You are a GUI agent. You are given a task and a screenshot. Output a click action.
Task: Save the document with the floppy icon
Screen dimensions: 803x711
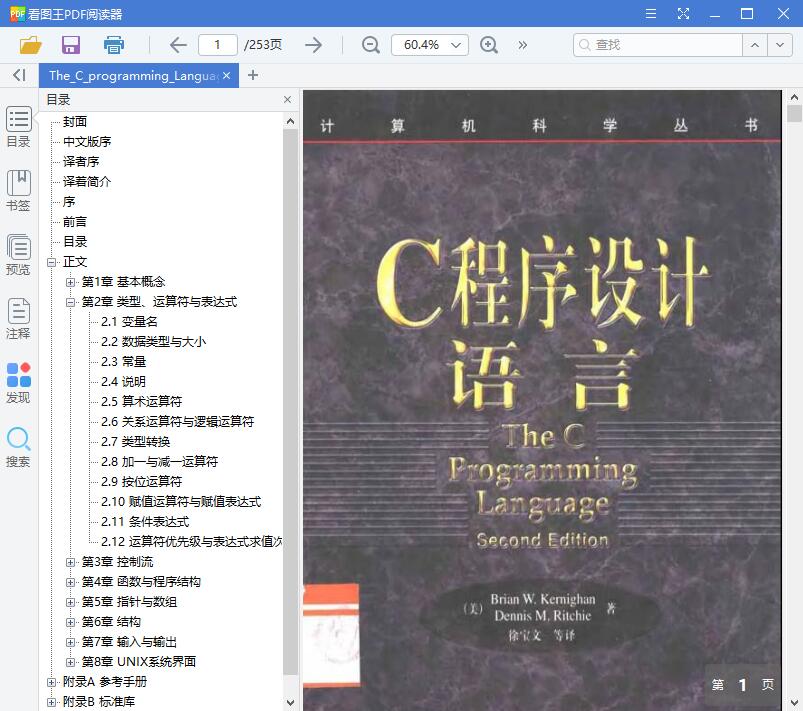71,45
